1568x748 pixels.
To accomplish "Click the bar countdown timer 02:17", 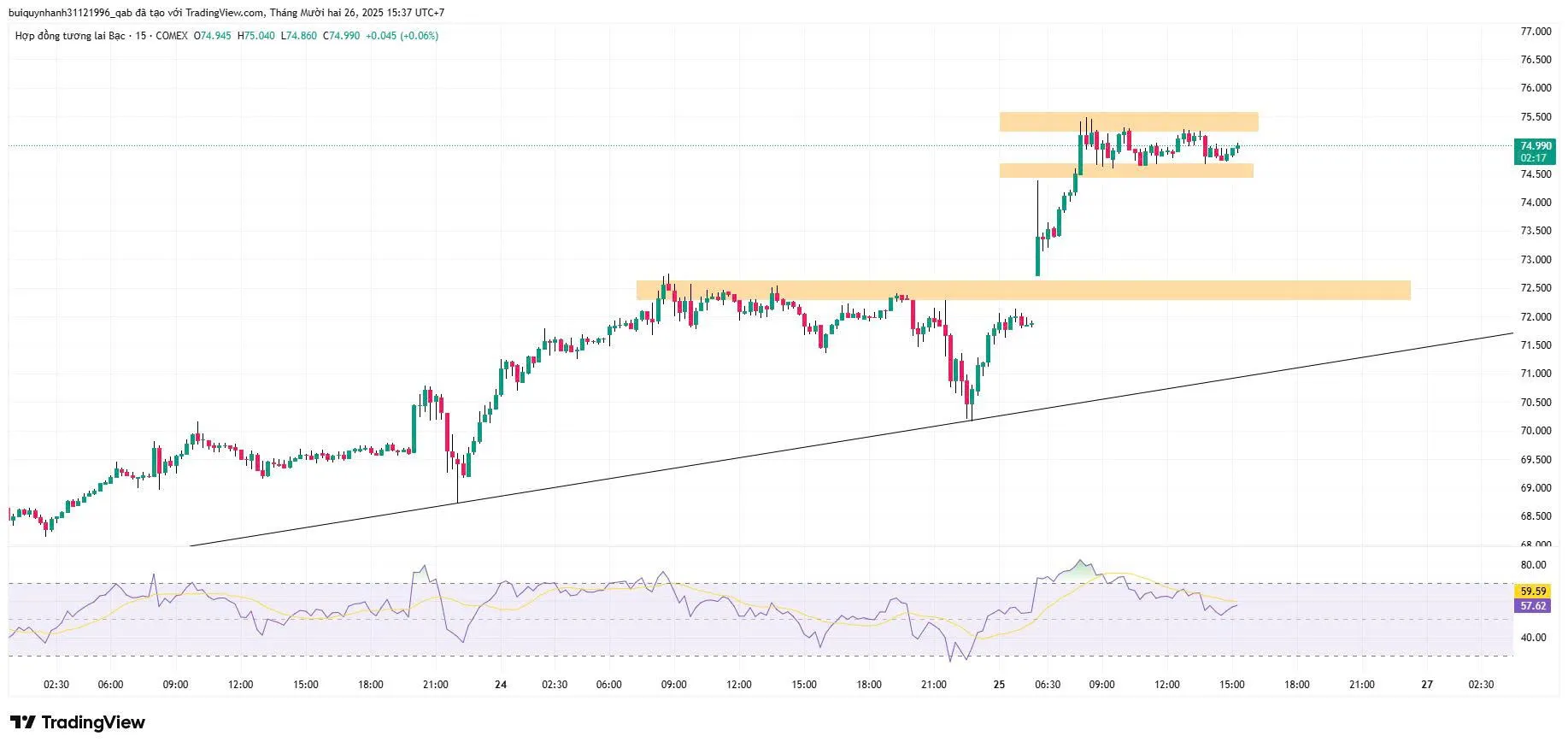I will [x=1535, y=158].
